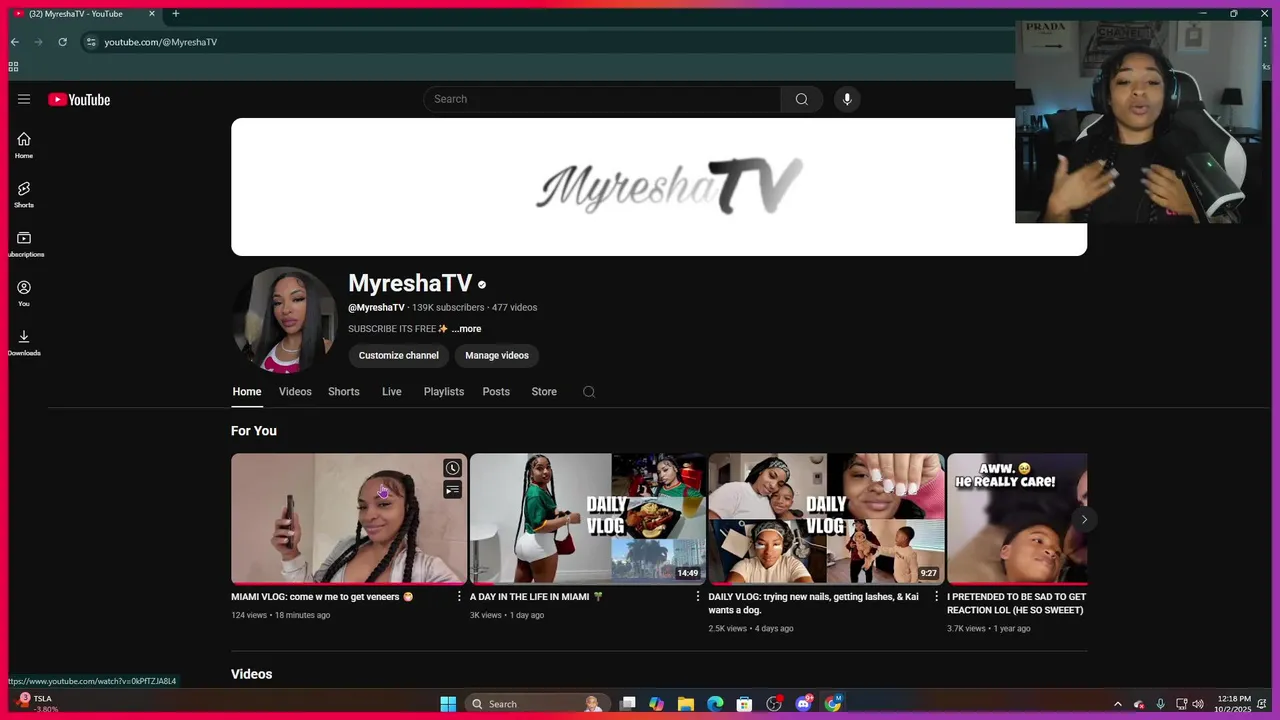The width and height of the screenshot is (1280, 720).
Task: Open the MyreshaTV channel avatar
Action: pos(284,320)
